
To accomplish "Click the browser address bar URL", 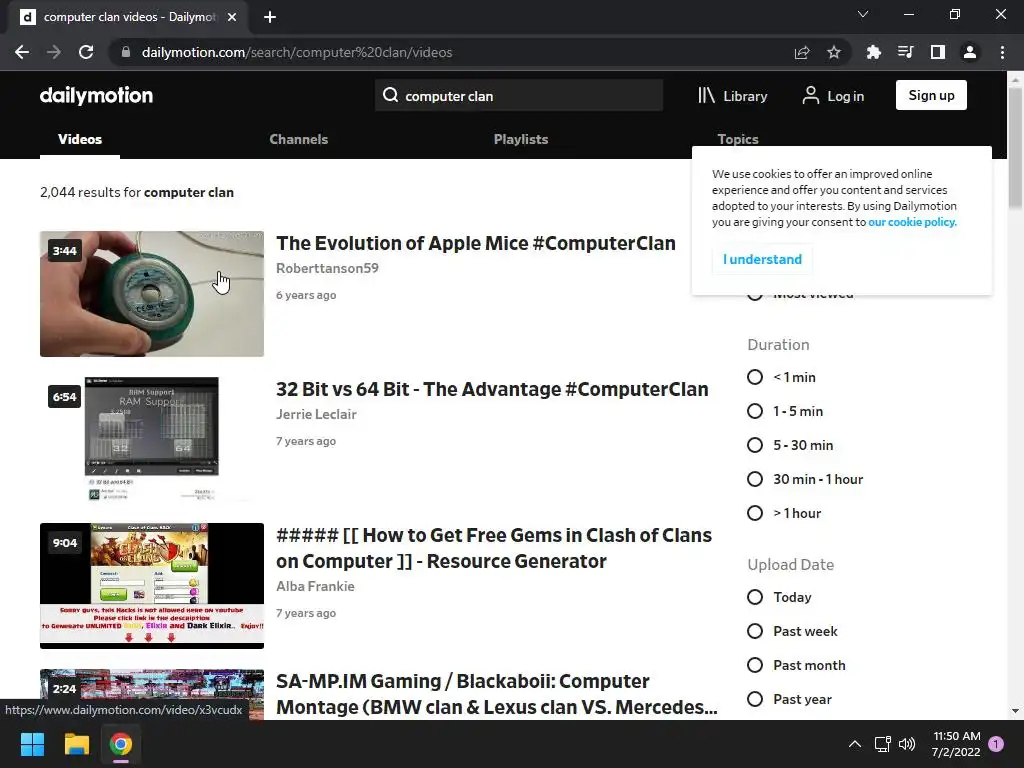I will pyautogui.click(x=297, y=52).
